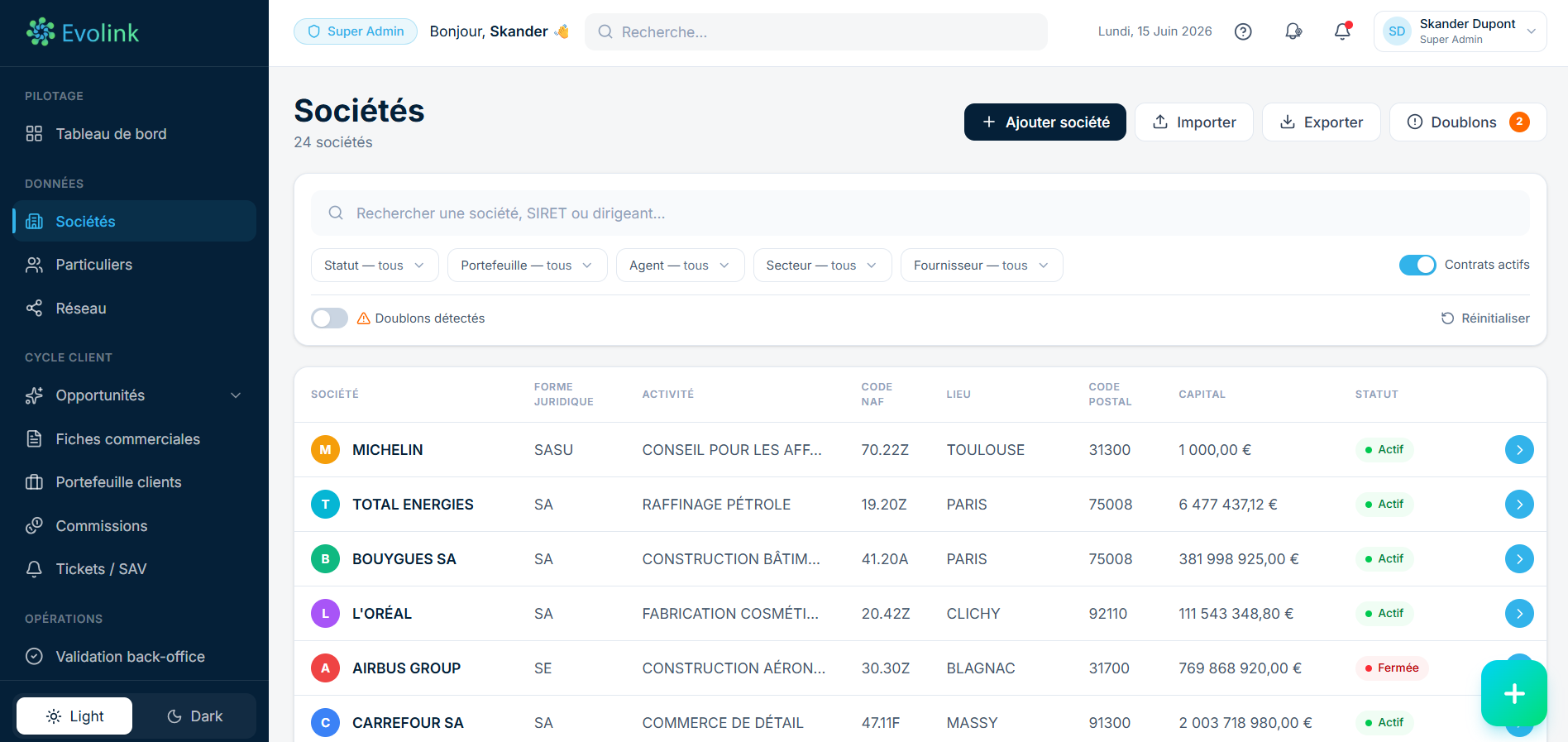Screen dimensions: 1568x742
Task: Open the Agent filter dropdown
Action: point(680,266)
